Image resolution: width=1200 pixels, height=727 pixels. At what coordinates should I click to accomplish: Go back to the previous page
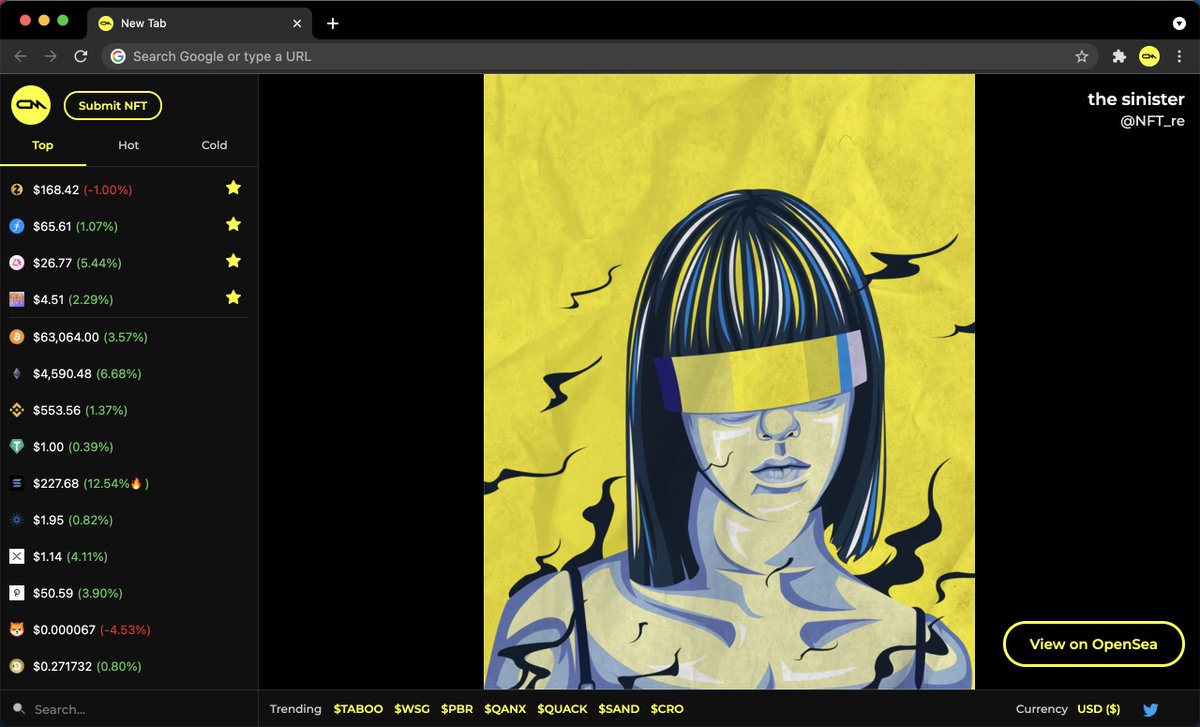(x=21, y=57)
